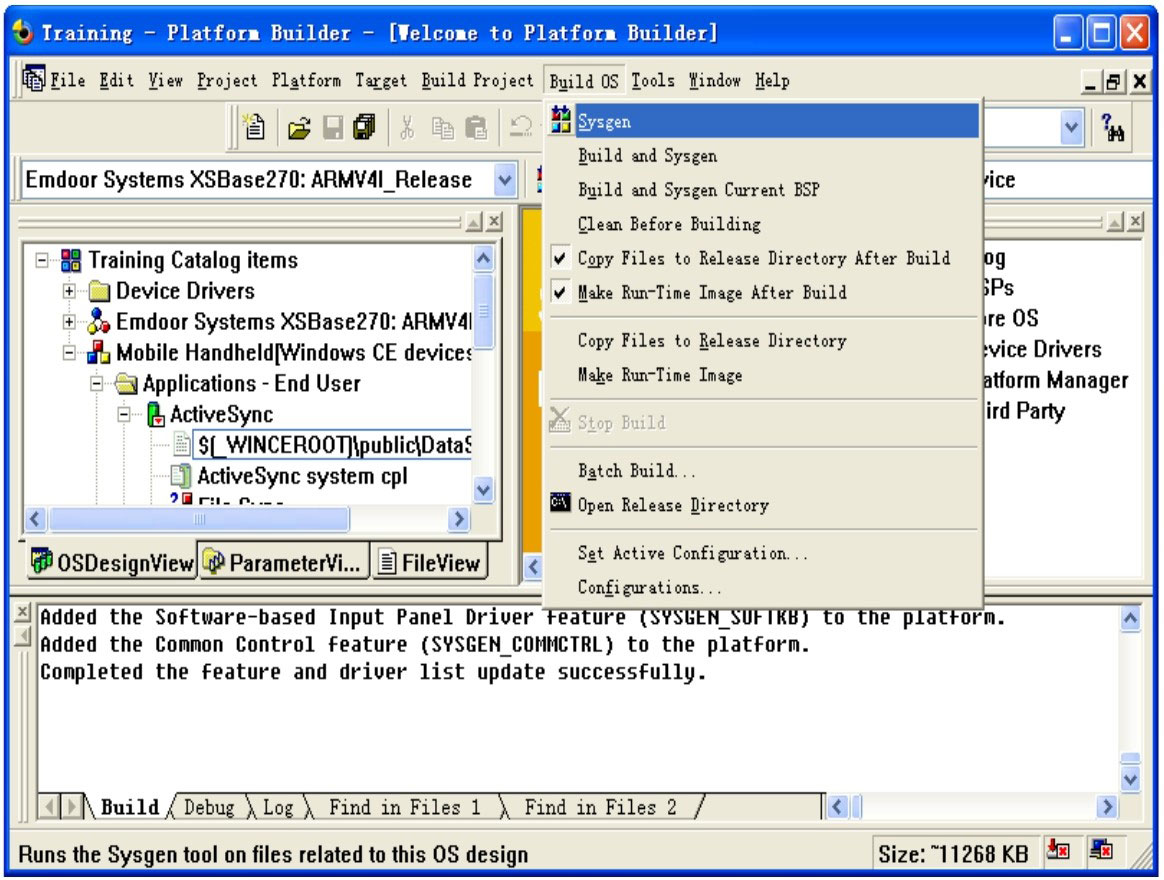
Task: Click the catalog tree vertical scrollbar down arrow
Action: pyautogui.click(x=483, y=489)
